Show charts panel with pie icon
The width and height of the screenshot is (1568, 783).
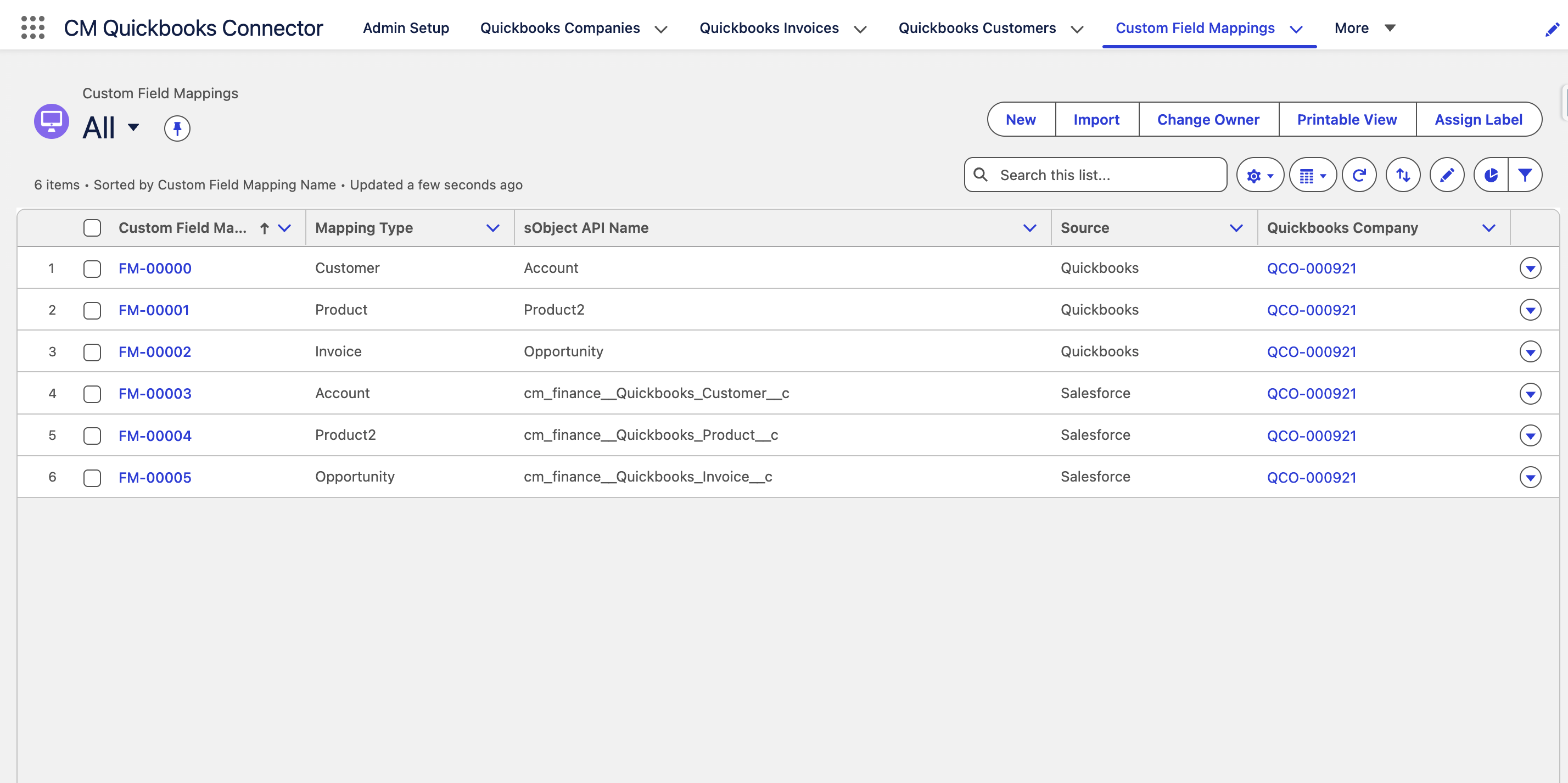coord(1491,175)
